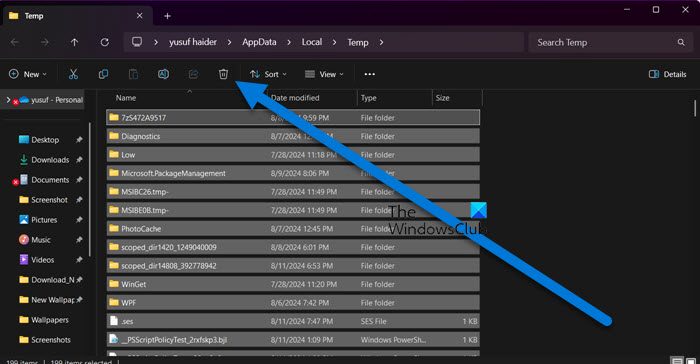
Task: Open the View dropdown
Action: [325, 74]
